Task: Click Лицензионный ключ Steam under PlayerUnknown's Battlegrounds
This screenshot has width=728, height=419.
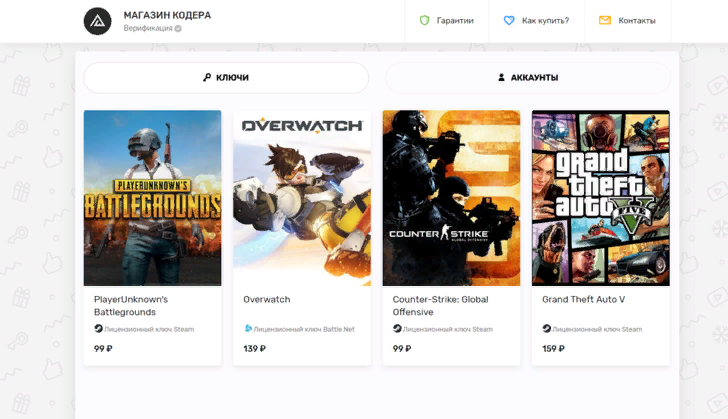Action: point(149,329)
